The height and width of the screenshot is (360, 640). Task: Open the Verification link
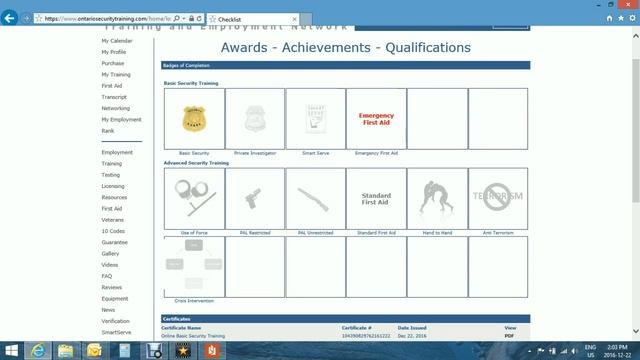[115, 321]
